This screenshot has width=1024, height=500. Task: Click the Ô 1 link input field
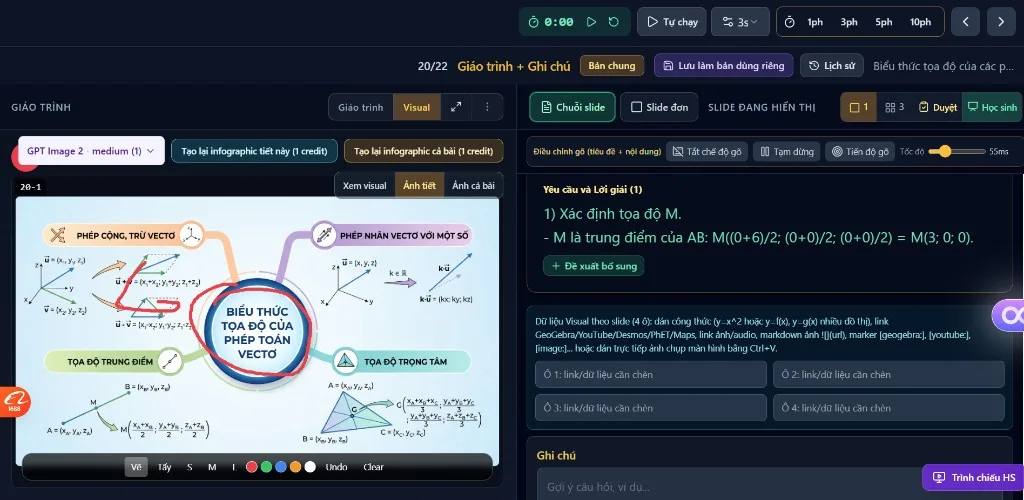point(650,374)
